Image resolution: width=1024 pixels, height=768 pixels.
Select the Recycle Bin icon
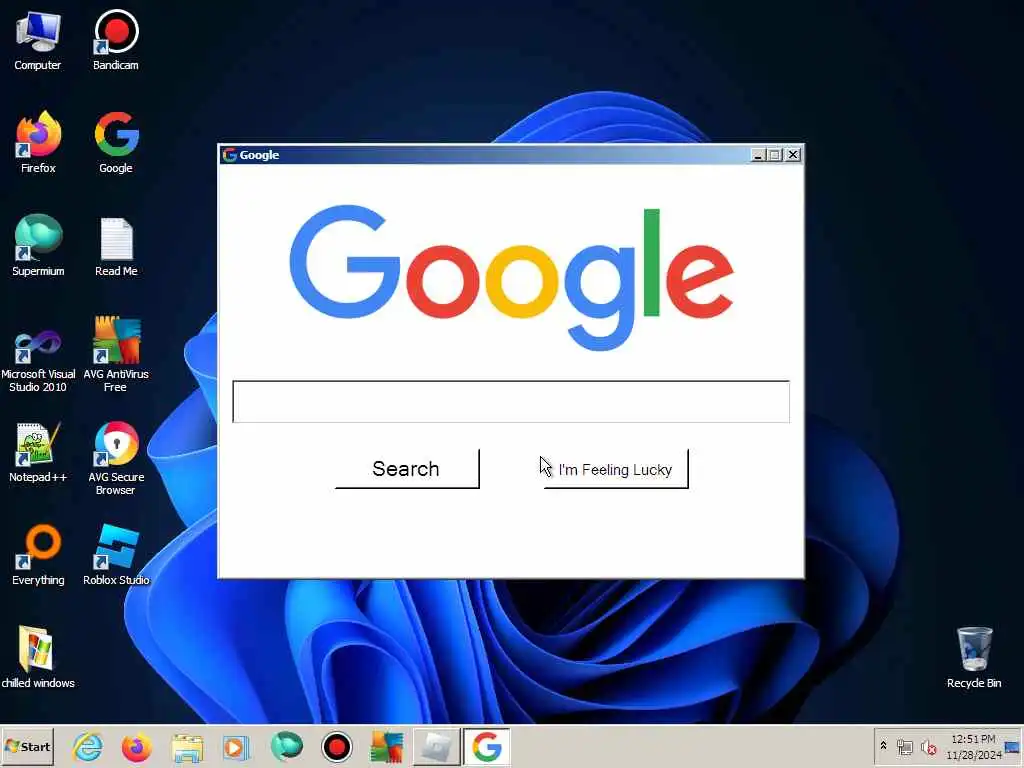click(974, 657)
